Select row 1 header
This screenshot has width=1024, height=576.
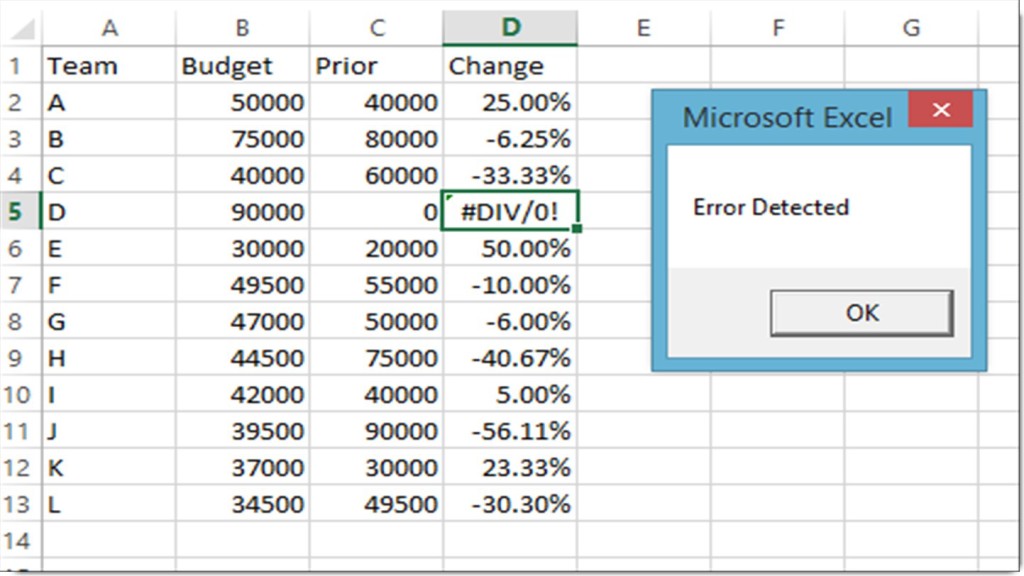(20, 66)
